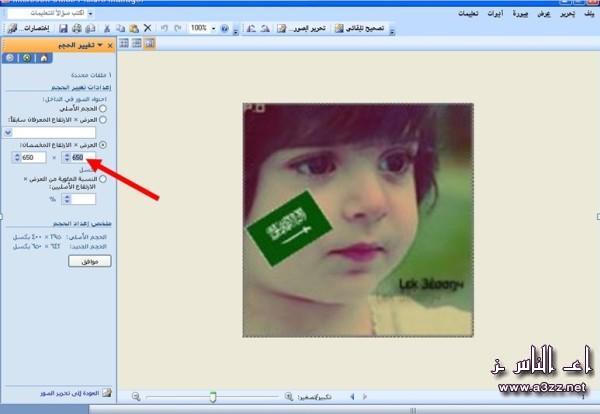Image resolution: width=600 pixels, height=414 pixels.
Task: Click Auto Correct (تصحيح تلقائي) toolbar button
Action: (360, 28)
